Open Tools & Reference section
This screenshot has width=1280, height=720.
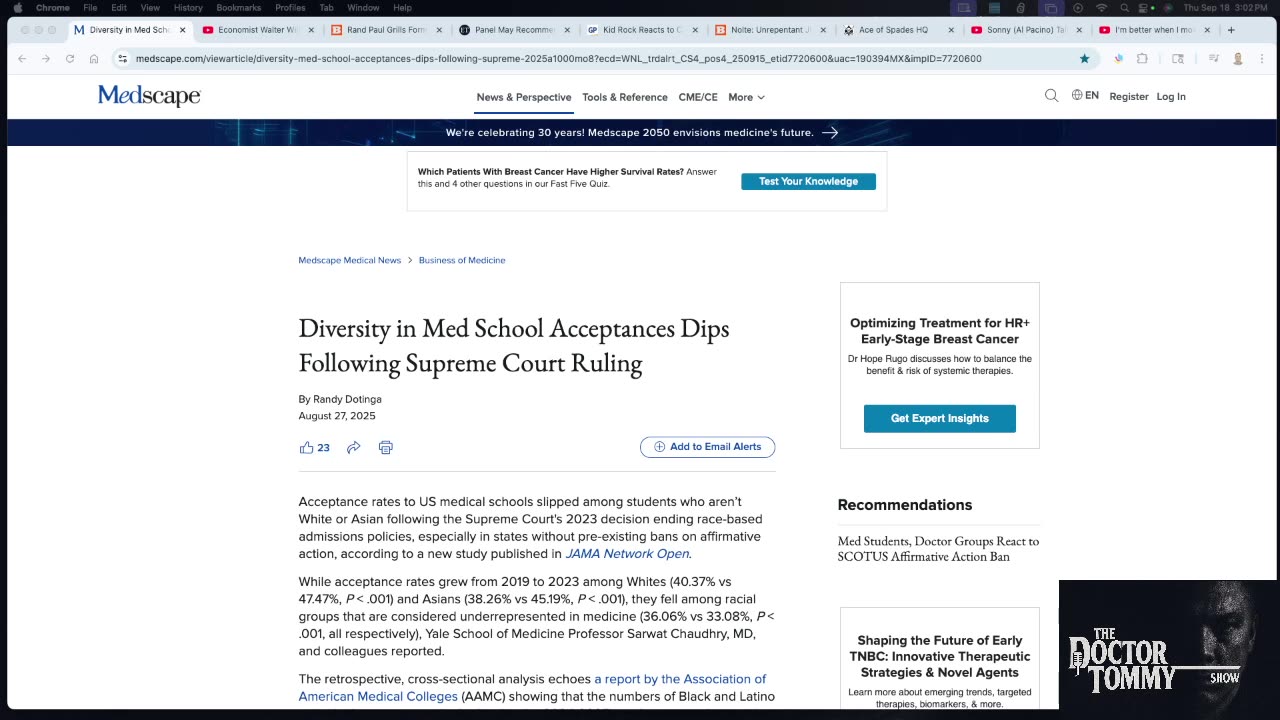[625, 97]
